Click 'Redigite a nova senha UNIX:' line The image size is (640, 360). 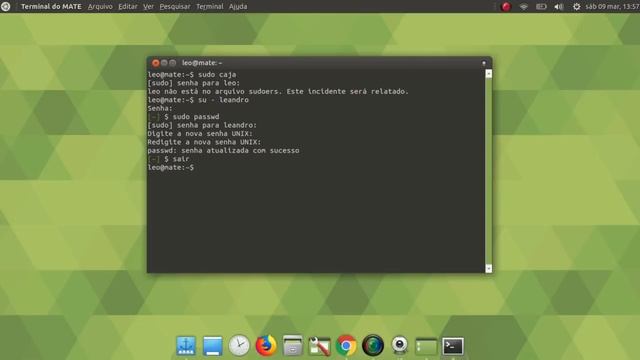pos(204,142)
